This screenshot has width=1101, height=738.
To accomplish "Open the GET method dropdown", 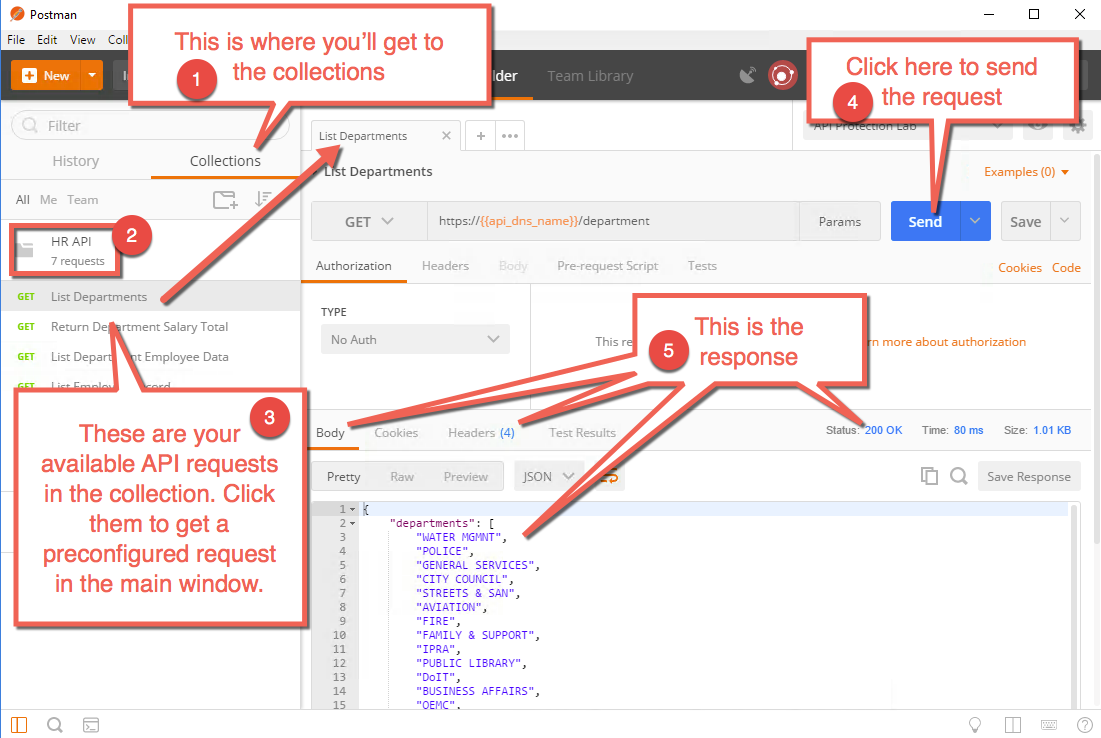I will tap(369, 221).
